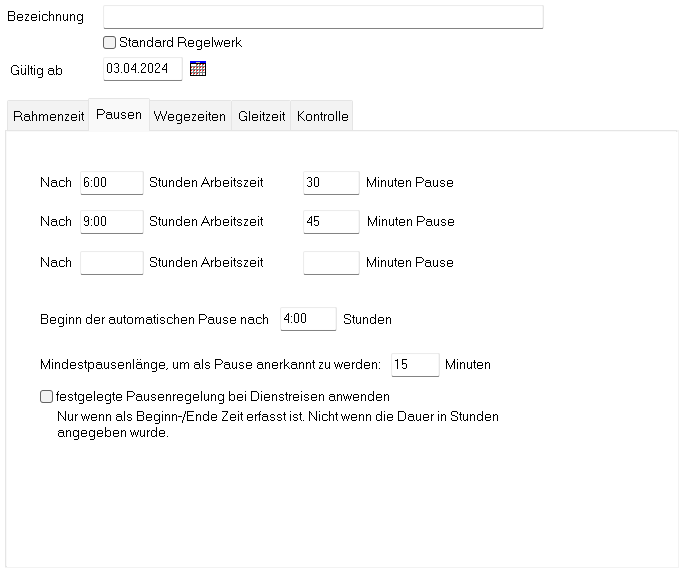This screenshot has height=570, width=685.
Task: Focus the 6:00 Stunden Arbeitszeit field
Action: (x=111, y=183)
